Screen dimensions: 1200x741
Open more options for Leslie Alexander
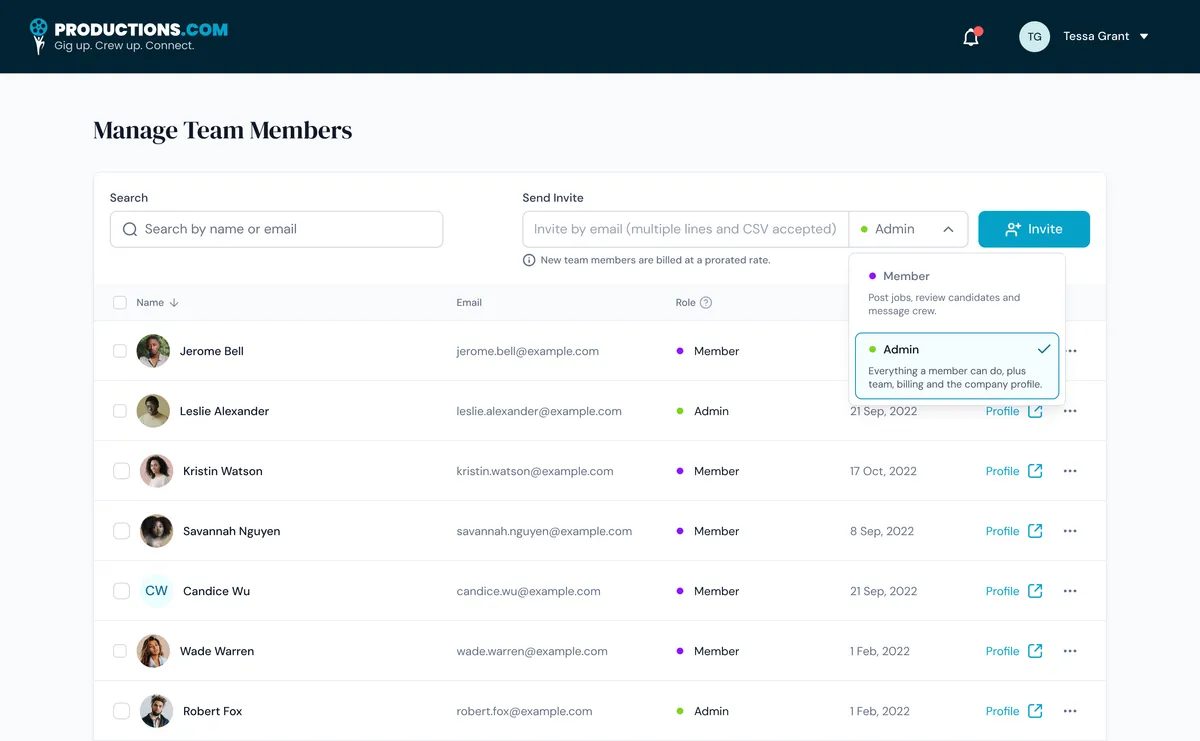pos(1070,411)
